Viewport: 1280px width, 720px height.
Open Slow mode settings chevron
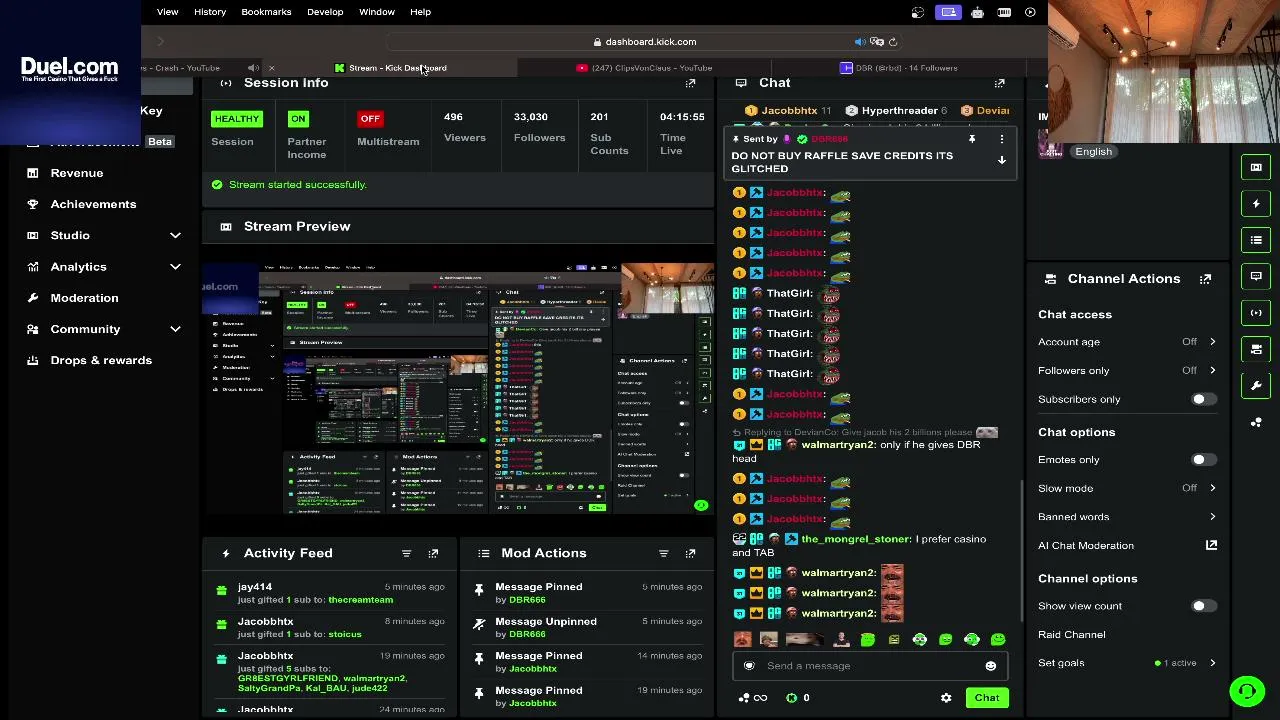(x=1212, y=488)
